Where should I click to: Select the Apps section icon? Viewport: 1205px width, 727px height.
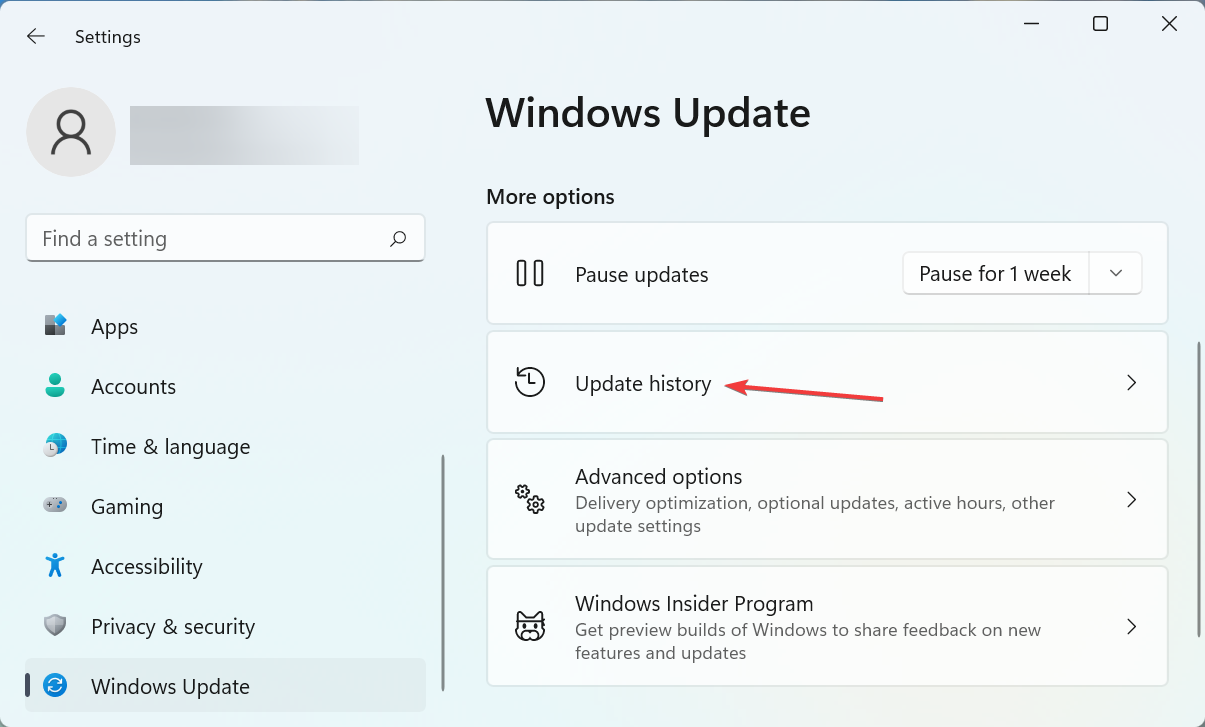tap(54, 326)
